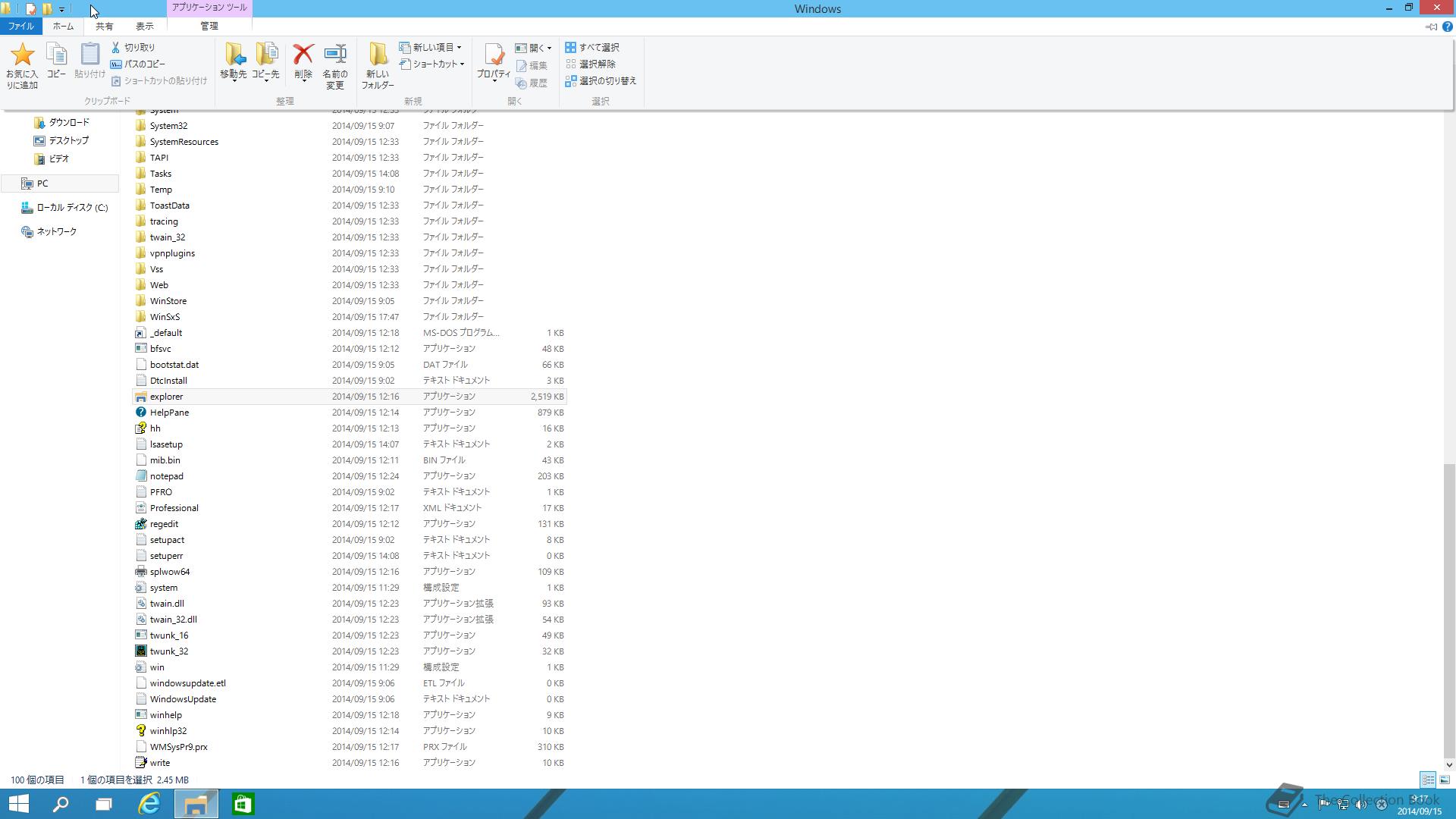Click the scrollbar down arrow

click(x=1449, y=765)
